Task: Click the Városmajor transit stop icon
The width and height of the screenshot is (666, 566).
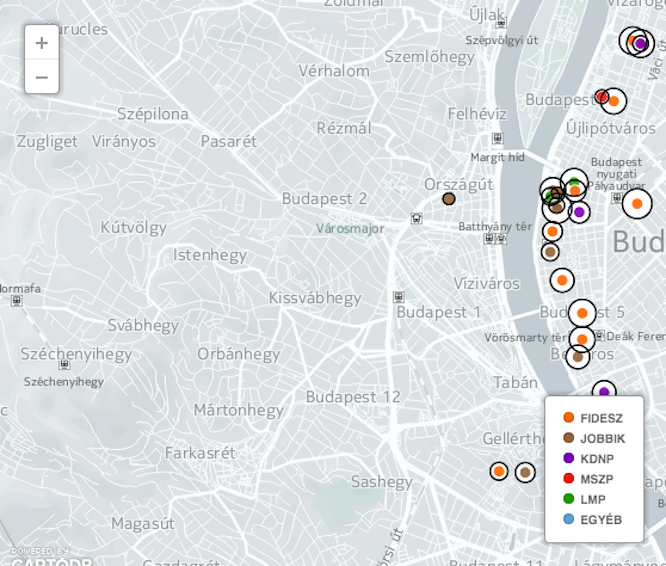Action: pyautogui.click(x=416, y=218)
